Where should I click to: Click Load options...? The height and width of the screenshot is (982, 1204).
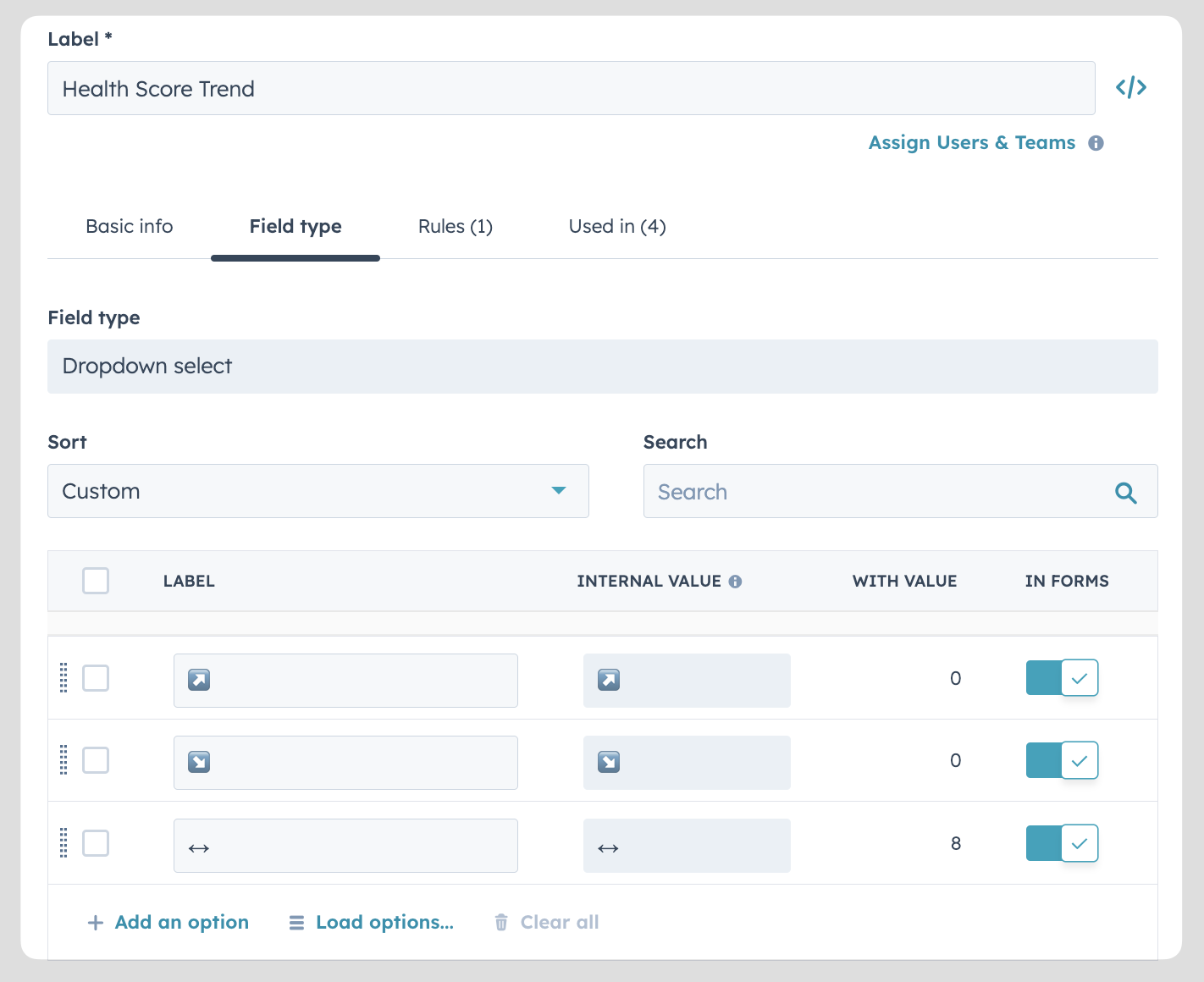385,923
